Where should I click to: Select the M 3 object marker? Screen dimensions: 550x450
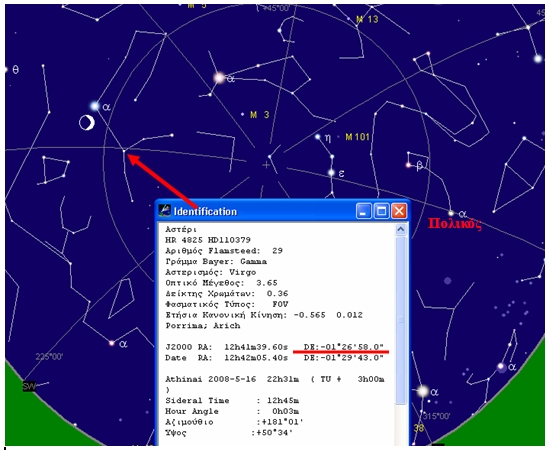tap(242, 114)
